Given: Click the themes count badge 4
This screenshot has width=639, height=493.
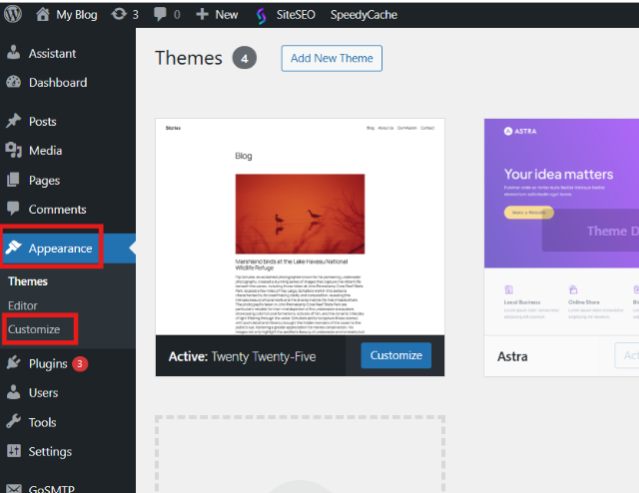Looking at the screenshot, I should tap(244, 58).
